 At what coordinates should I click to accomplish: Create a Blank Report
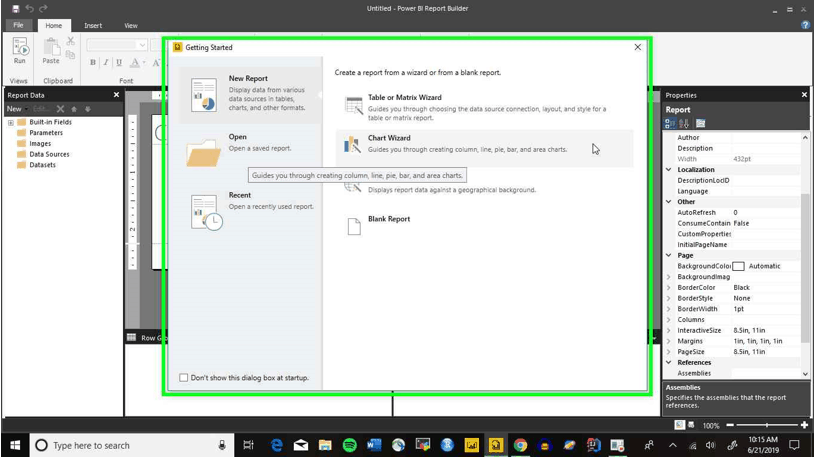click(x=484, y=227)
